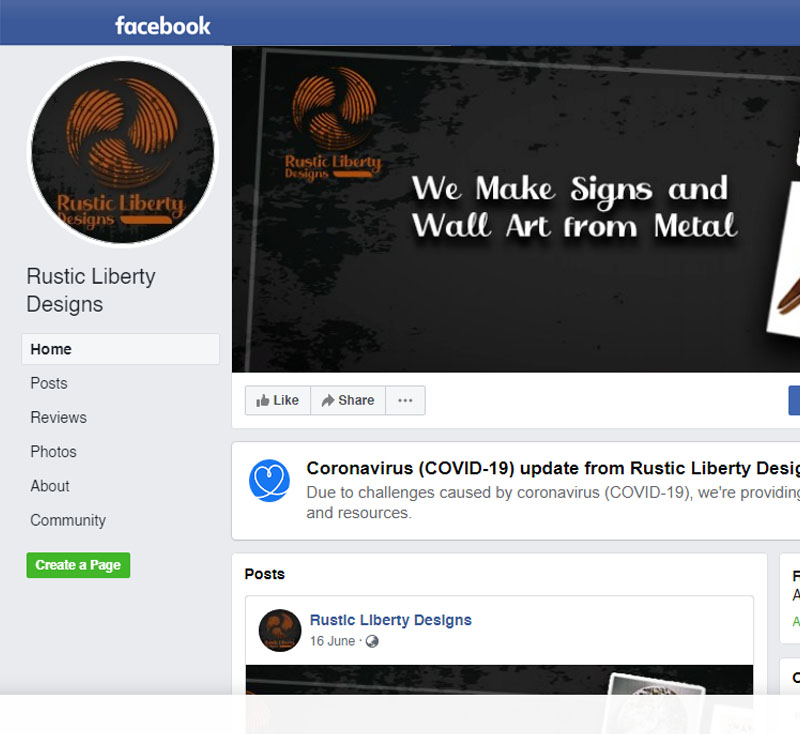
Task: Switch to the Photos section
Action: point(53,452)
